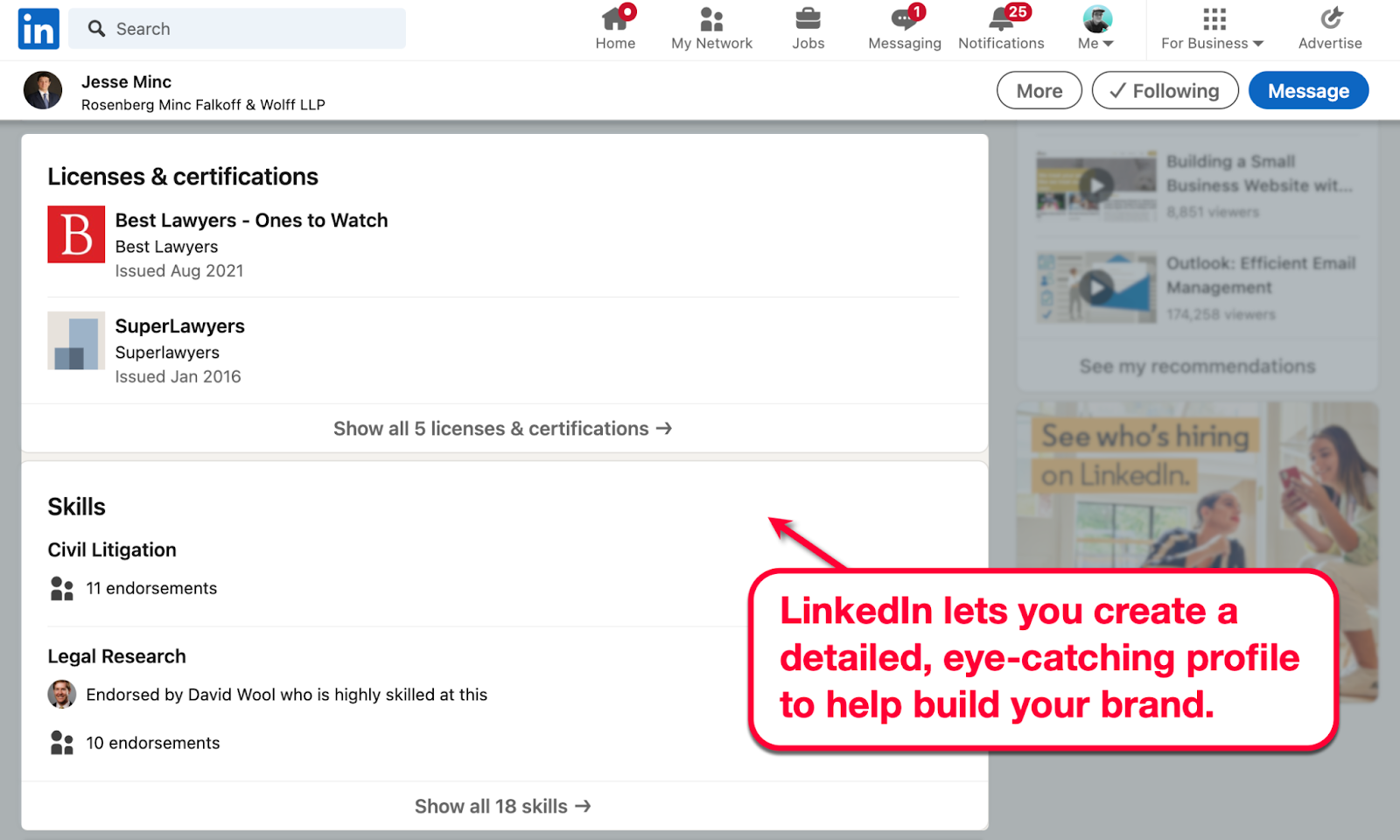
Task: Click See my recommendations
Action: [x=1197, y=367]
